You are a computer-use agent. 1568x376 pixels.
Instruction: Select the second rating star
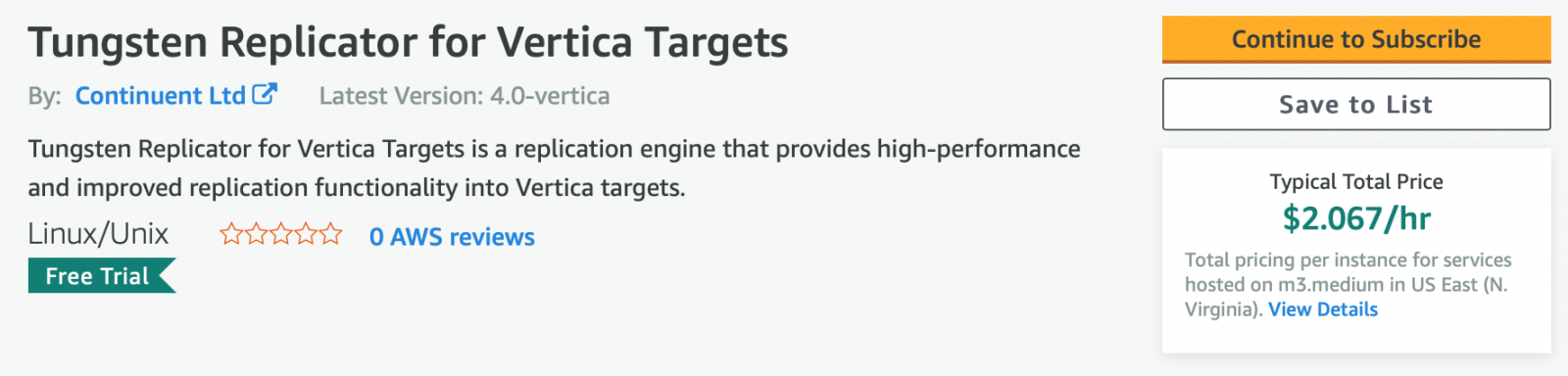pos(256,234)
